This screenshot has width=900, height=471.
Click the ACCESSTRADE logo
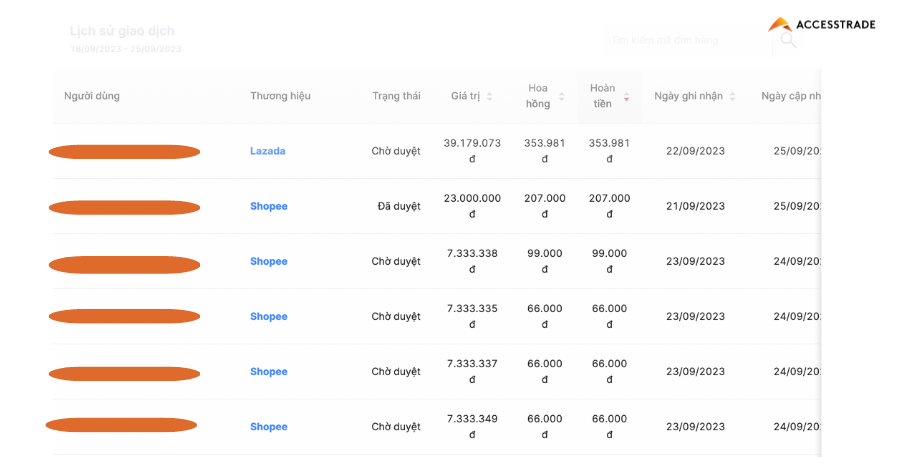coord(821,24)
